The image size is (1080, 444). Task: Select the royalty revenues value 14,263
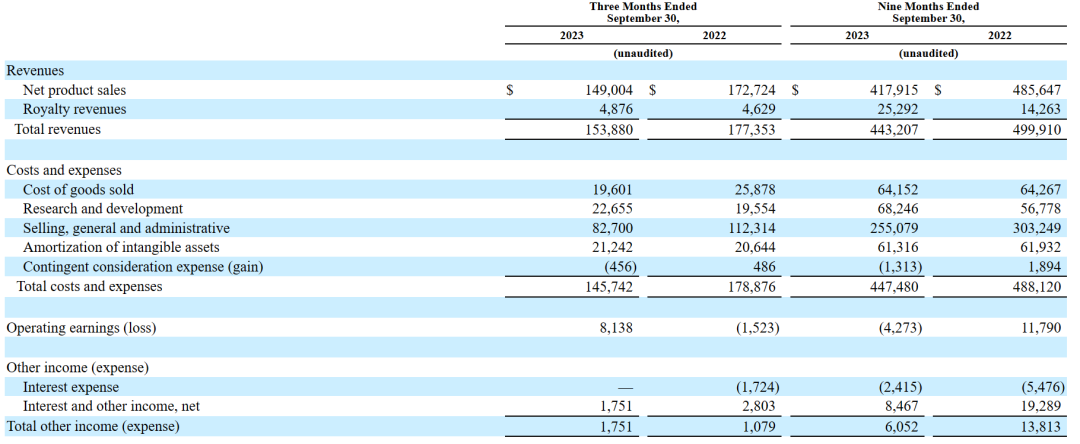point(1041,109)
